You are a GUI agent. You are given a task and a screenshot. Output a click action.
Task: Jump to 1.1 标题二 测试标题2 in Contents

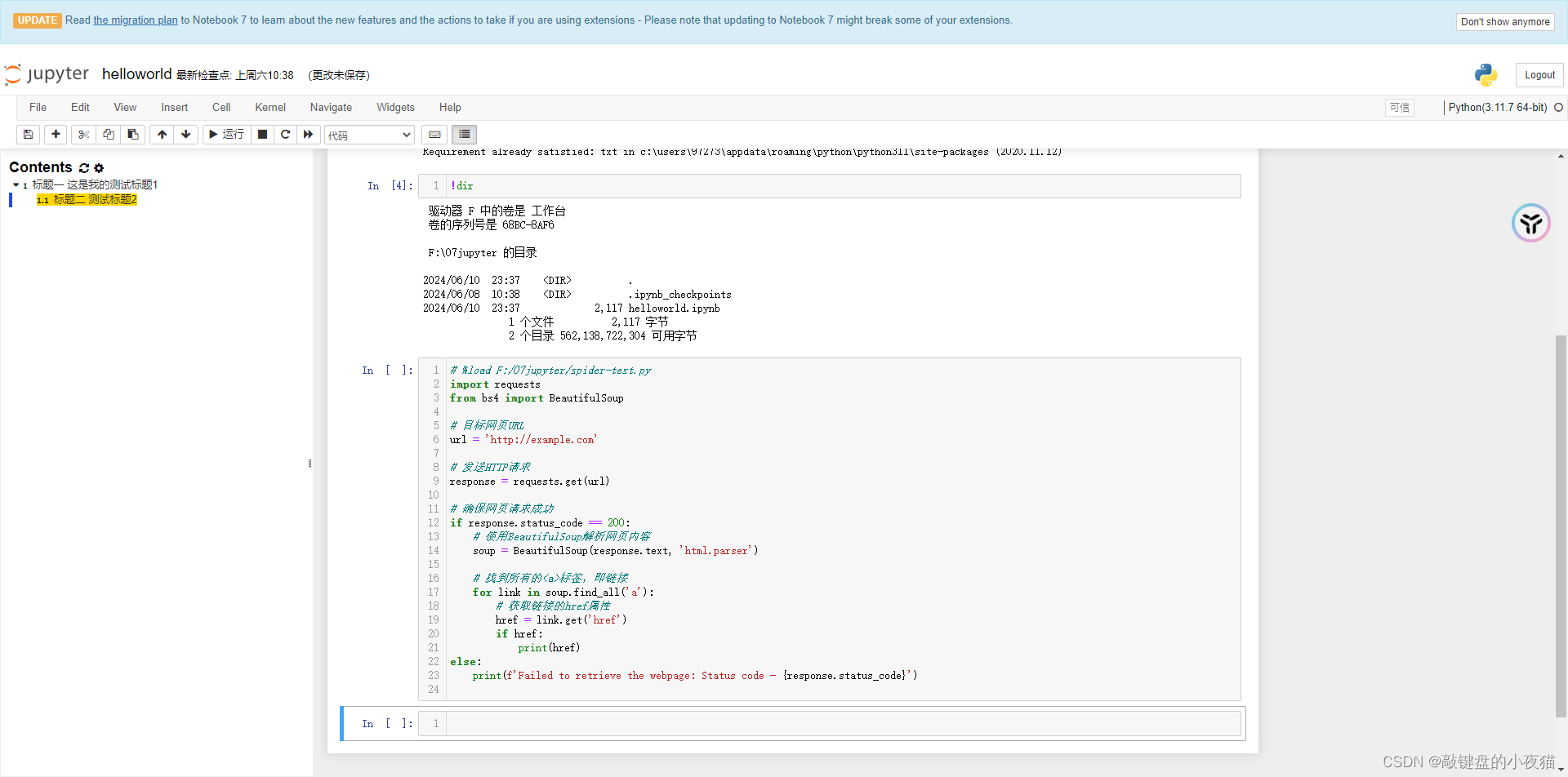87,200
